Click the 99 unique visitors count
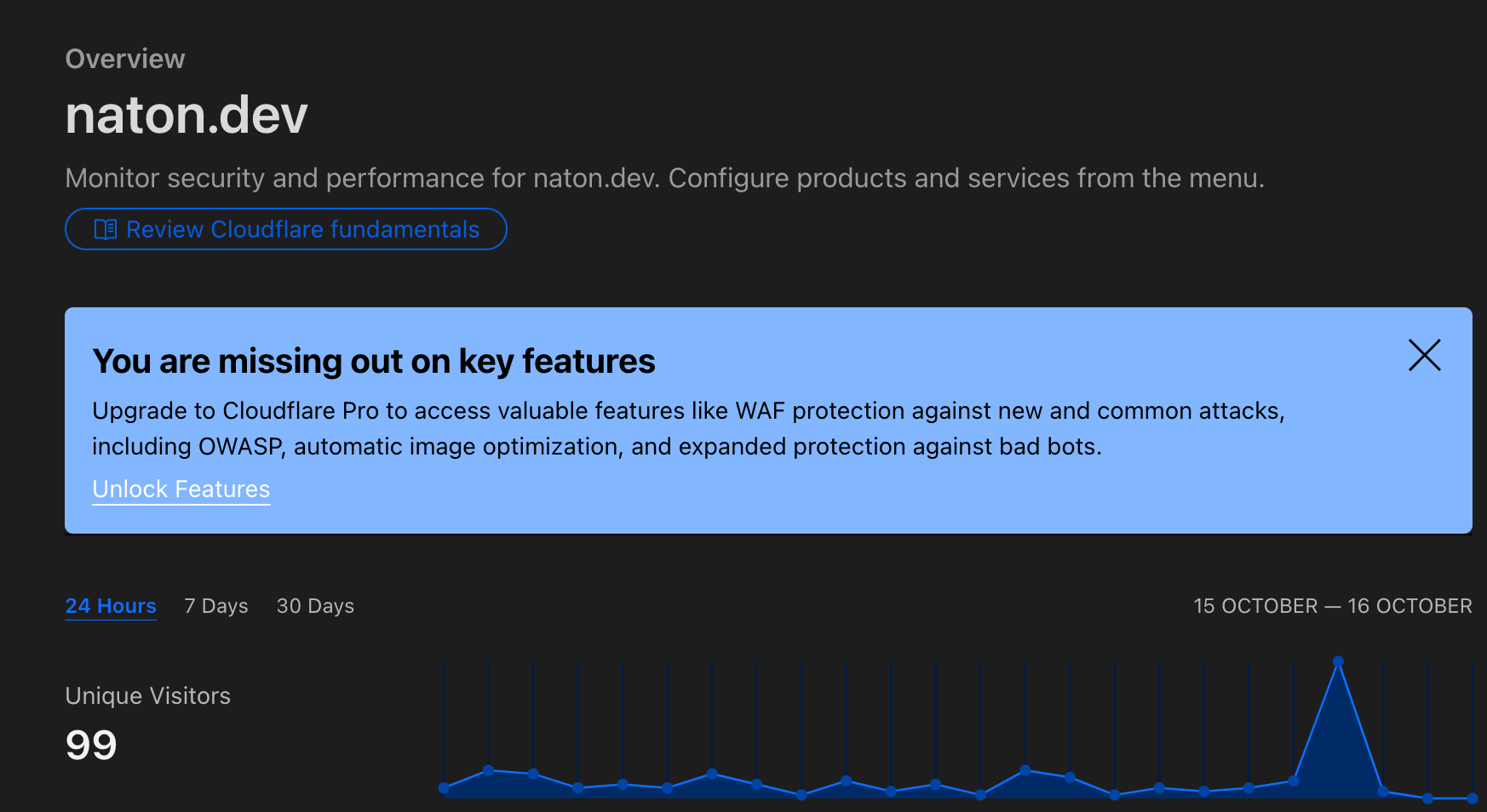The height and width of the screenshot is (812, 1487). (91, 746)
